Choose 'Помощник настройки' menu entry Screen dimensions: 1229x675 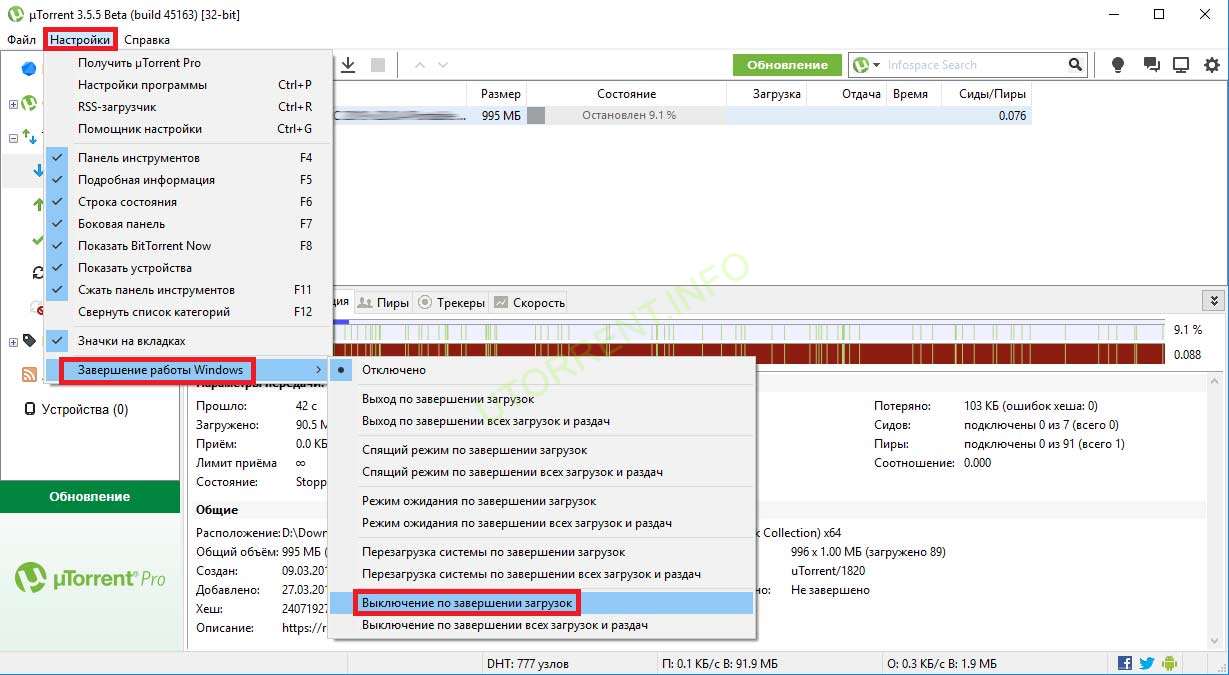(x=188, y=129)
